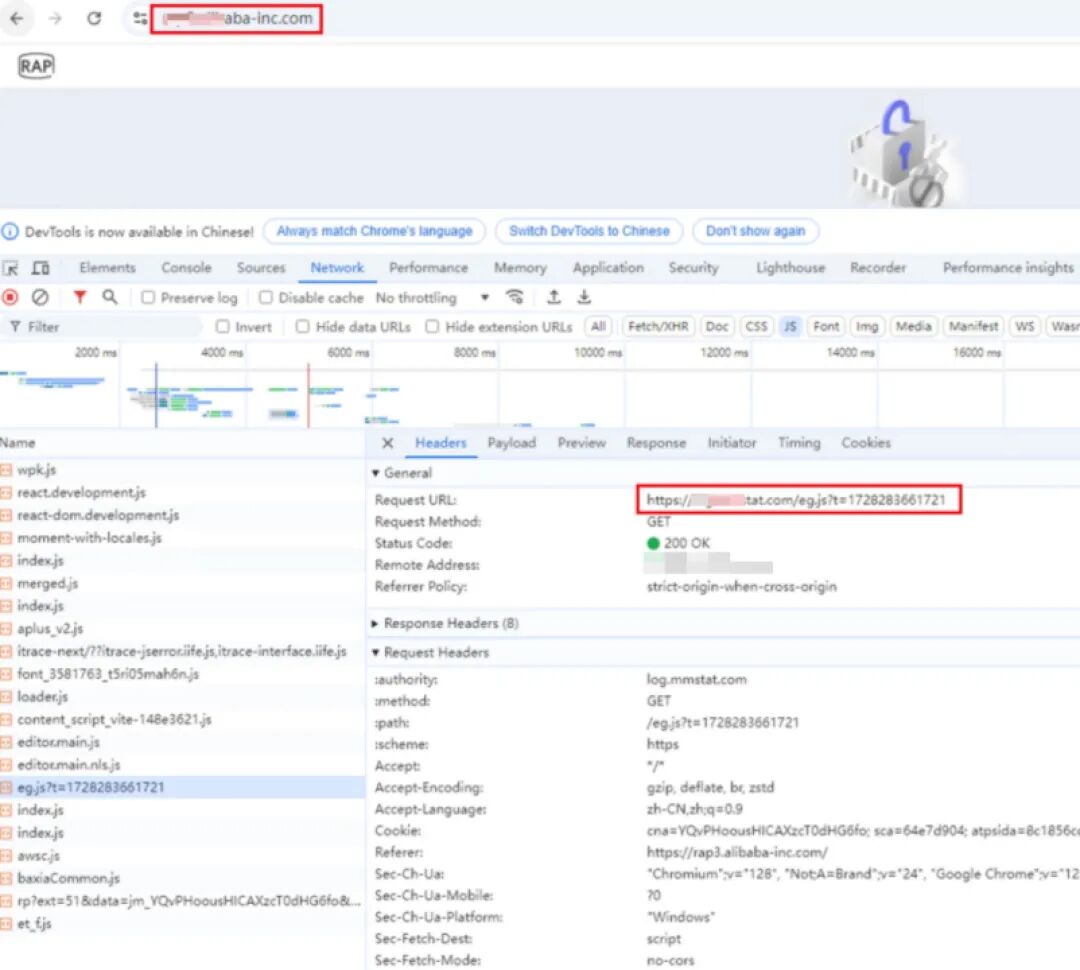The width and height of the screenshot is (1080, 970).
Task: Click the RAP logo
Action: (36, 66)
